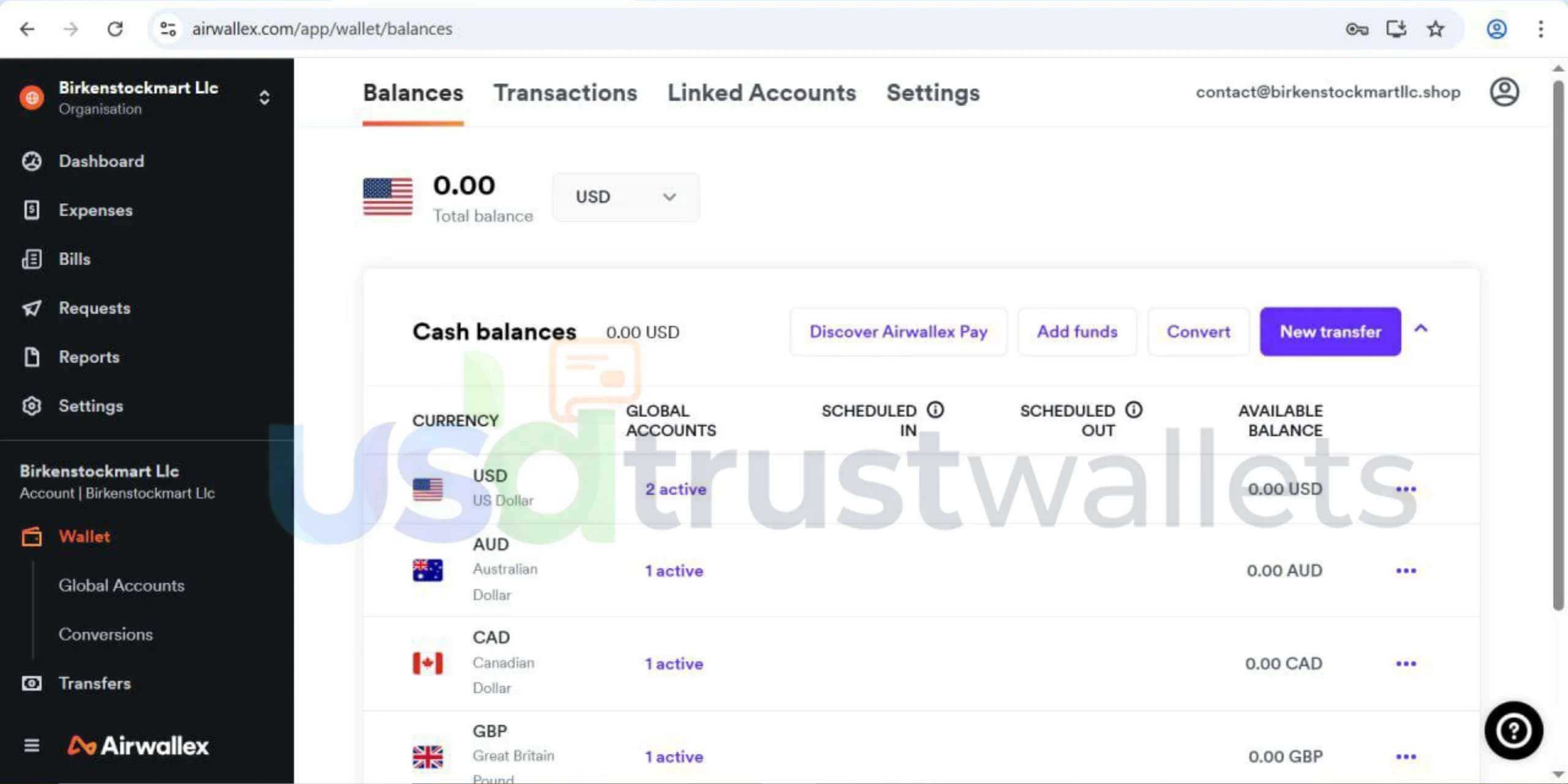Click the Scheduled Out info icon
Screen dimensions: 1568x784
[1133, 410]
